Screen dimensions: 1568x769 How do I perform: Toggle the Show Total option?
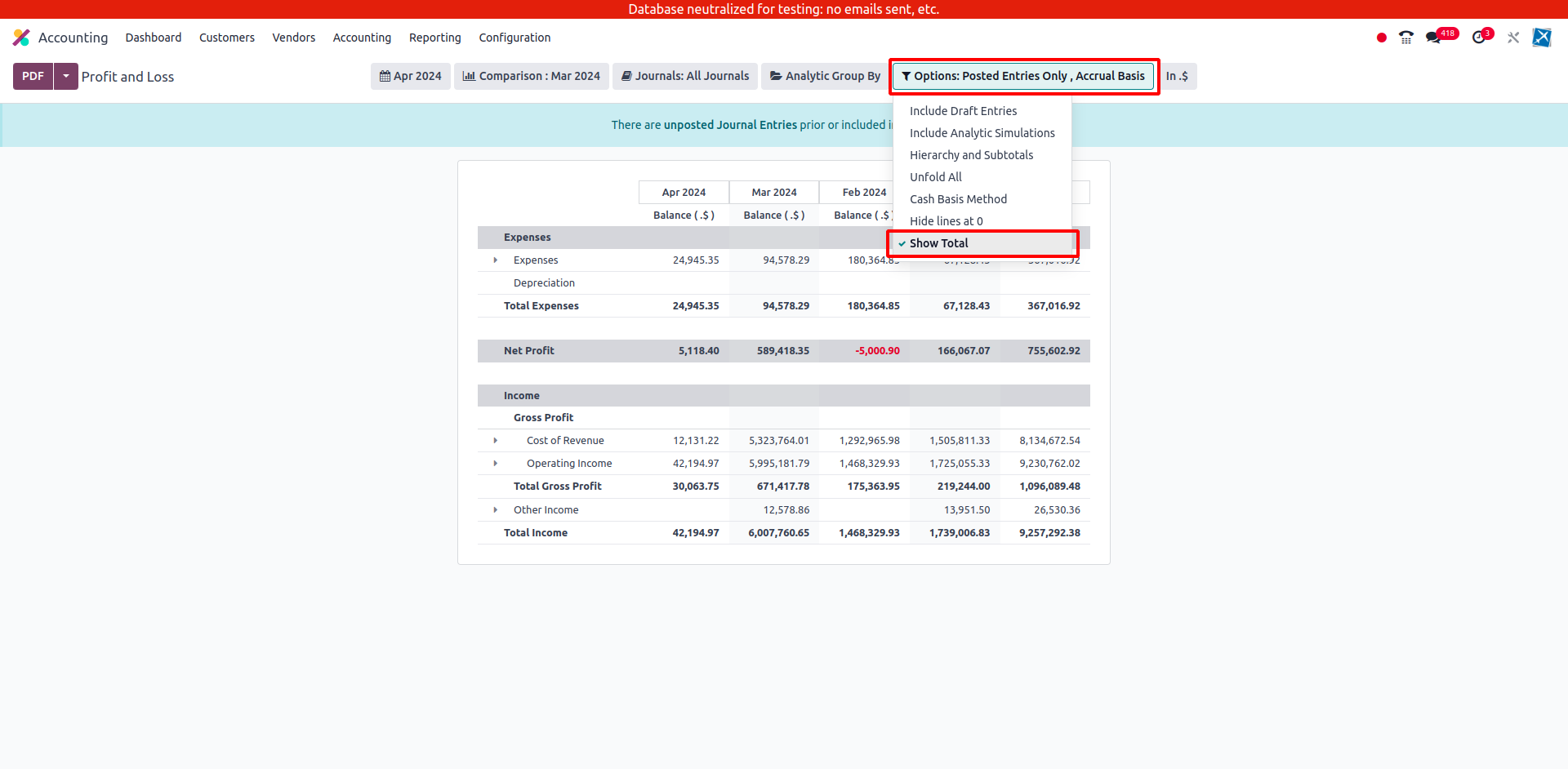938,243
